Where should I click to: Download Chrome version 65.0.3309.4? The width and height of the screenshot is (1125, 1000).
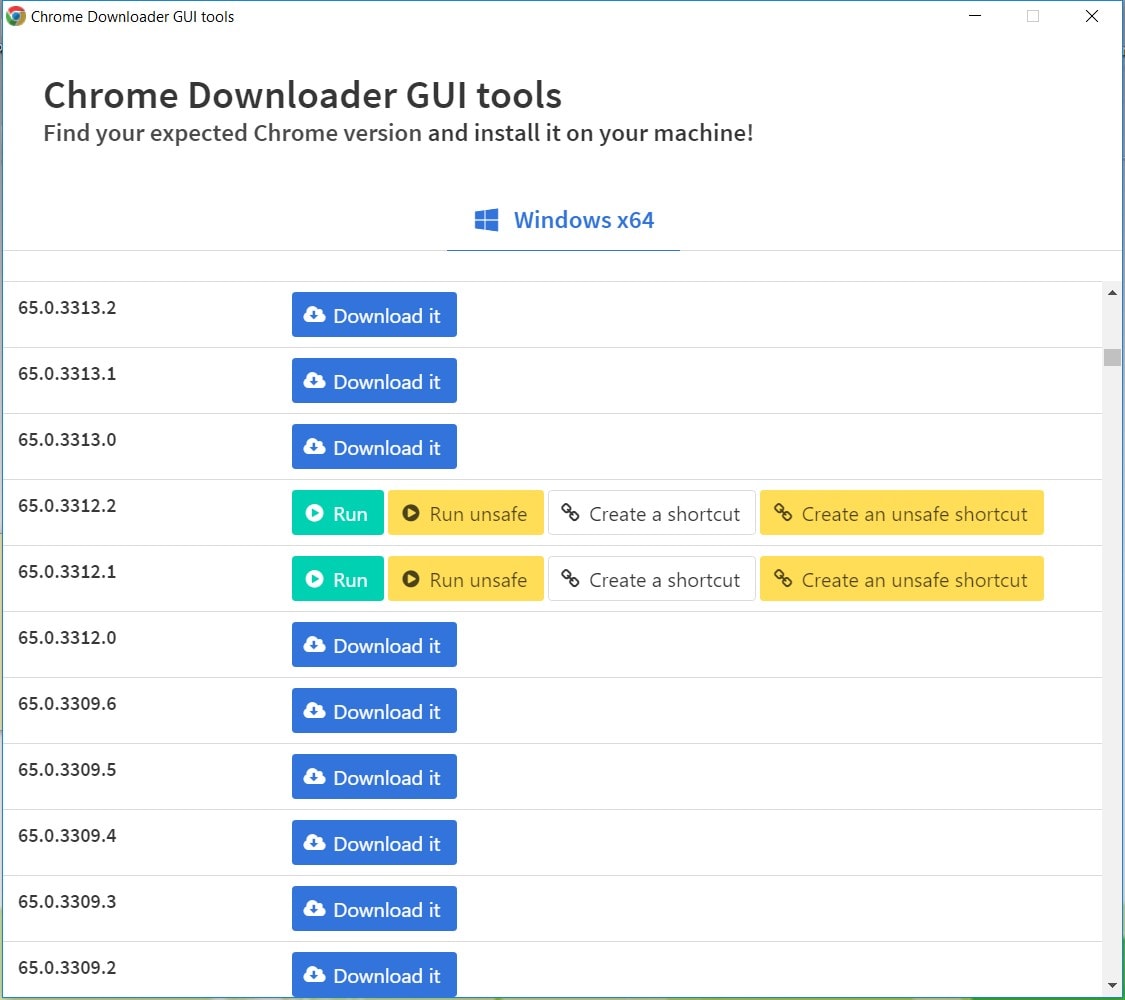(374, 842)
